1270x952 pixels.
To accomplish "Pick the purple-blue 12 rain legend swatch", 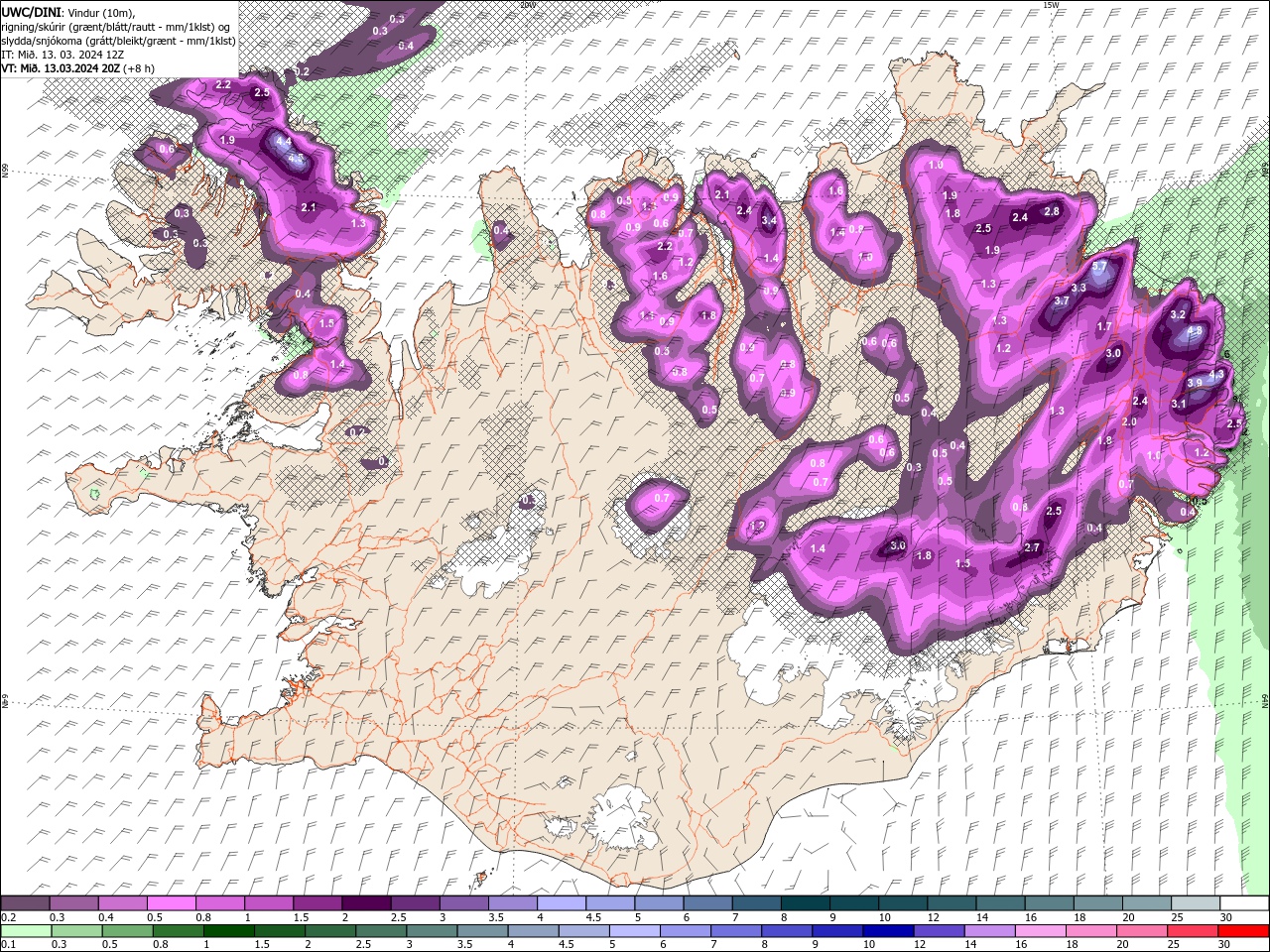I will pos(938,931).
